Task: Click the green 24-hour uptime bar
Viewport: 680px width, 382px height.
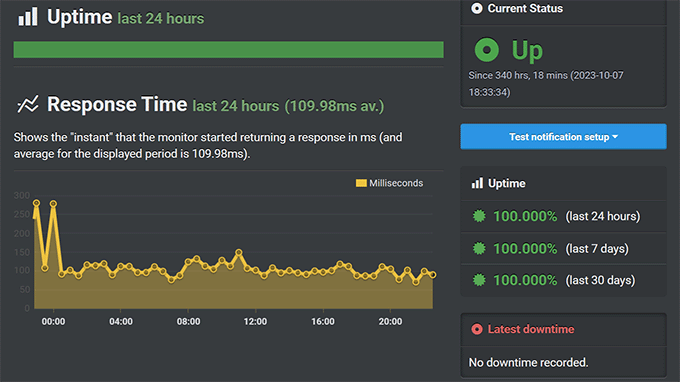Action: click(229, 49)
